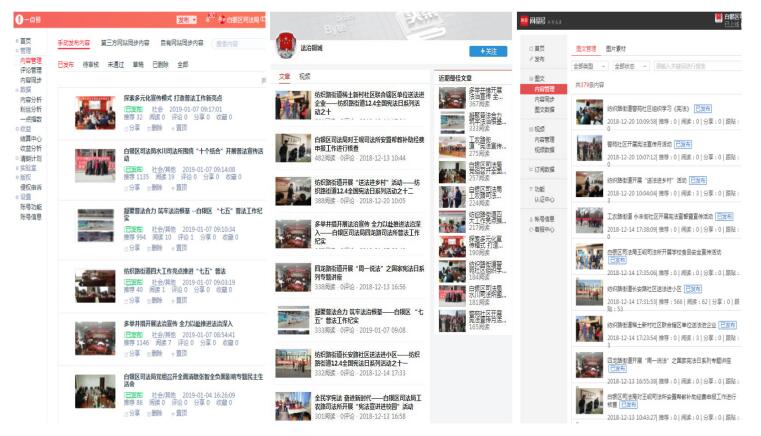Collapse the 收益 group in left sidebar
The image size is (761, 436).
point(25,129)
